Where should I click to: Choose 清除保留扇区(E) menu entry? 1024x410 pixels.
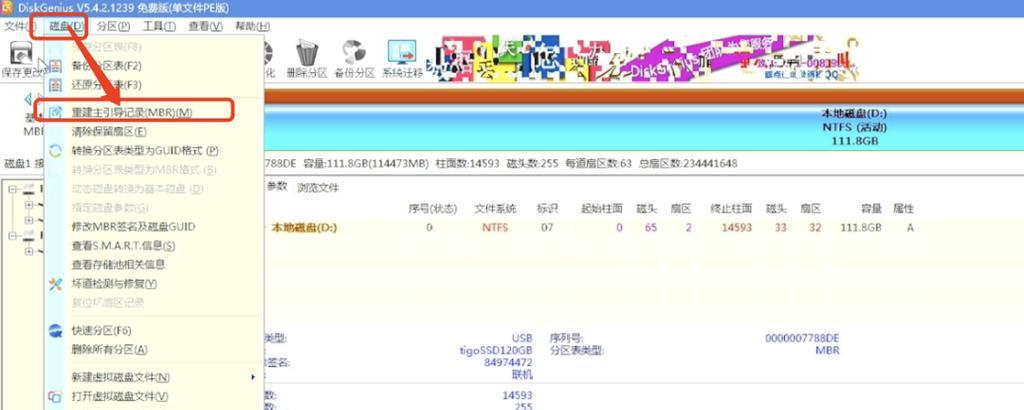click(109, 132)
